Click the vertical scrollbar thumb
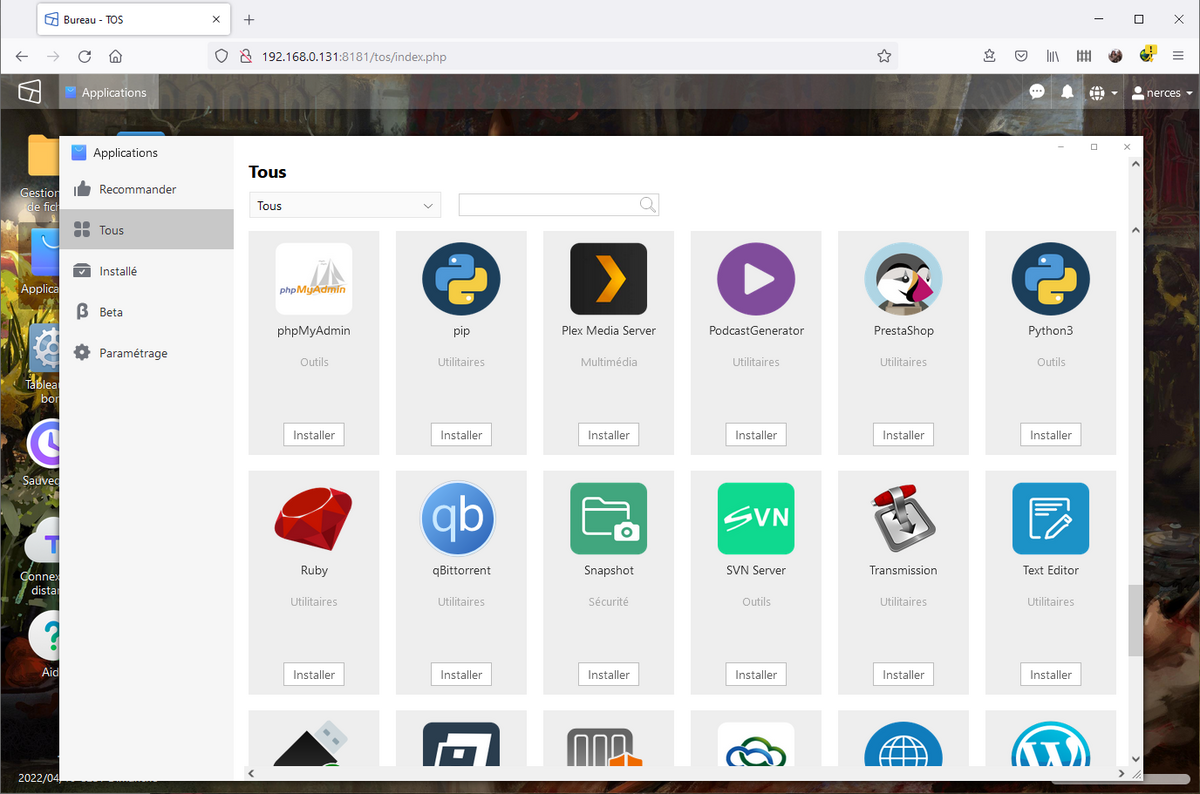This screenshot has height=794, width=1200. point(1135,620)
